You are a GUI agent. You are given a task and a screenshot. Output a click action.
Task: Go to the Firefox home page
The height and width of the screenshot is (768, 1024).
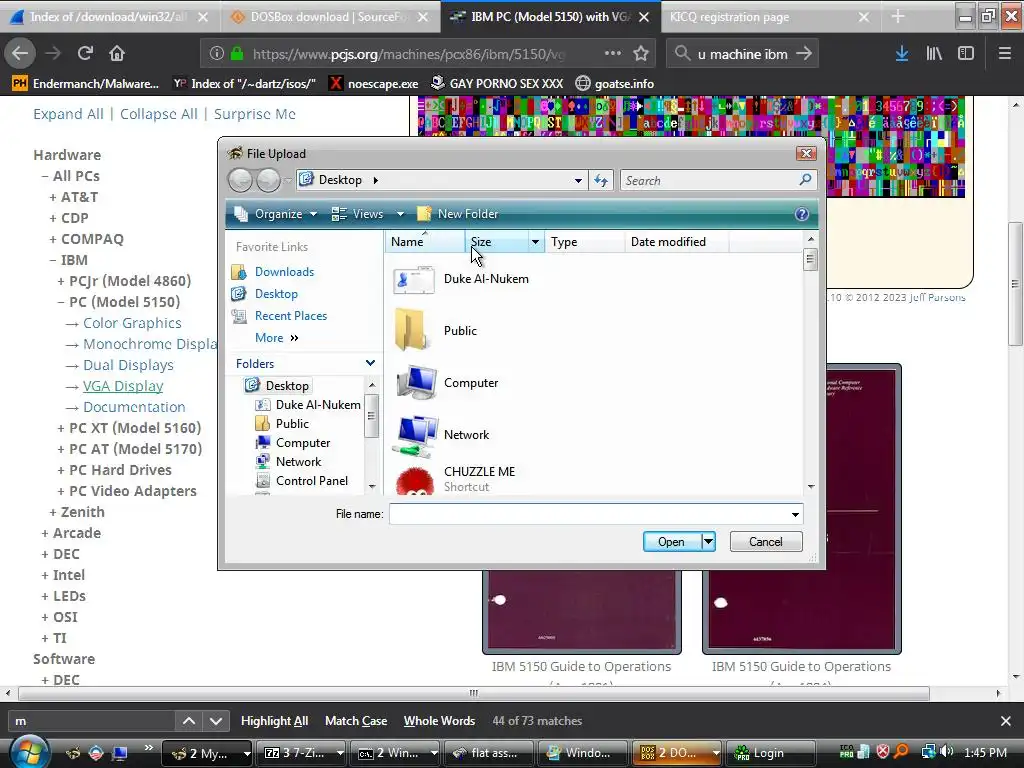[117, 53]
